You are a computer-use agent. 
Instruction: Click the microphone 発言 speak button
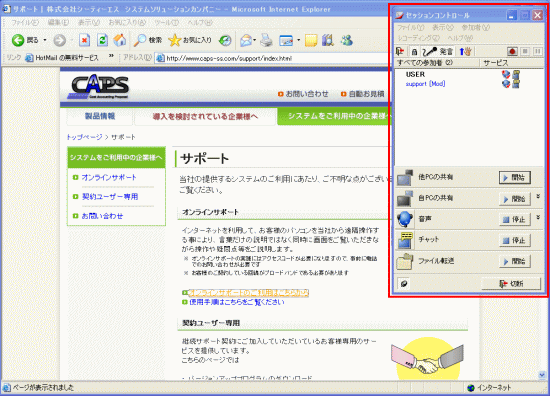tap(437, 52)
